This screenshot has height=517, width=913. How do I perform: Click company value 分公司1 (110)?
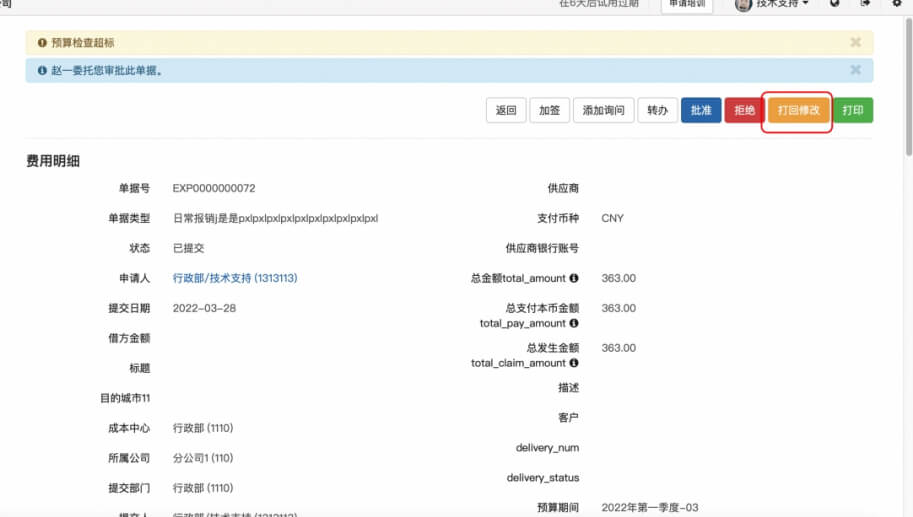(203, 458)
